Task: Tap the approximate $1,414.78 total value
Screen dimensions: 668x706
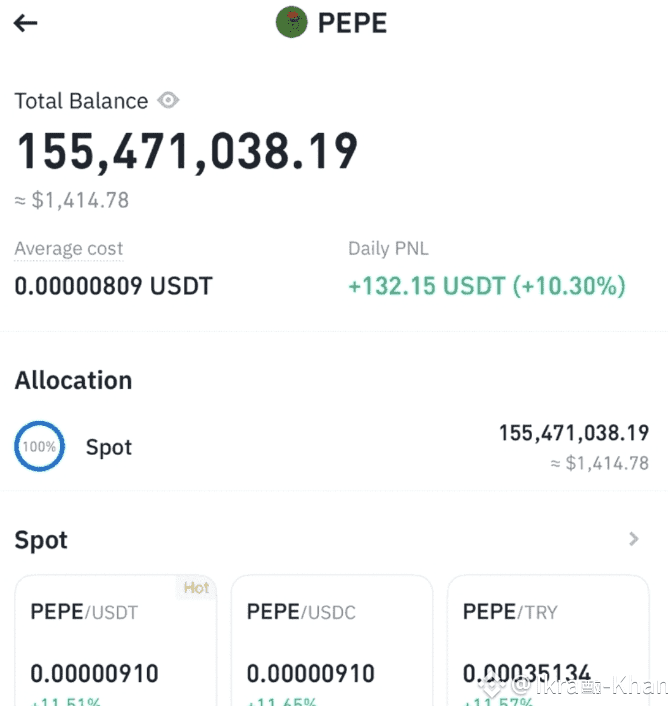Action: click(x=72, y=200)
